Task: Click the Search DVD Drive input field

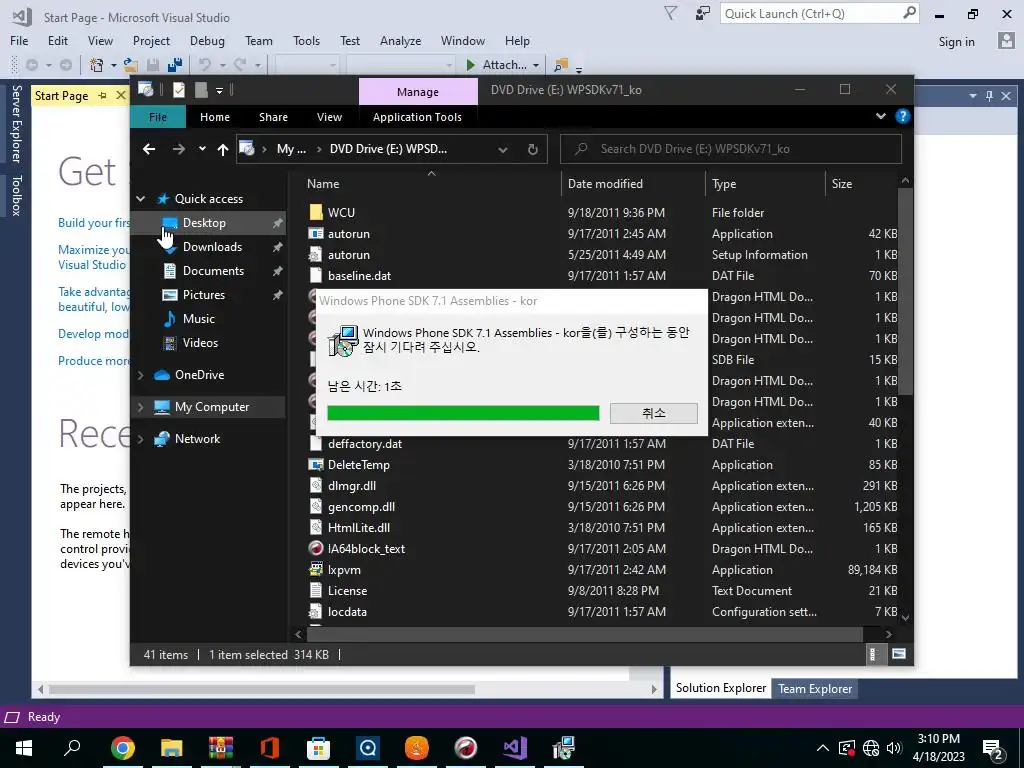Action: point(731,149)
